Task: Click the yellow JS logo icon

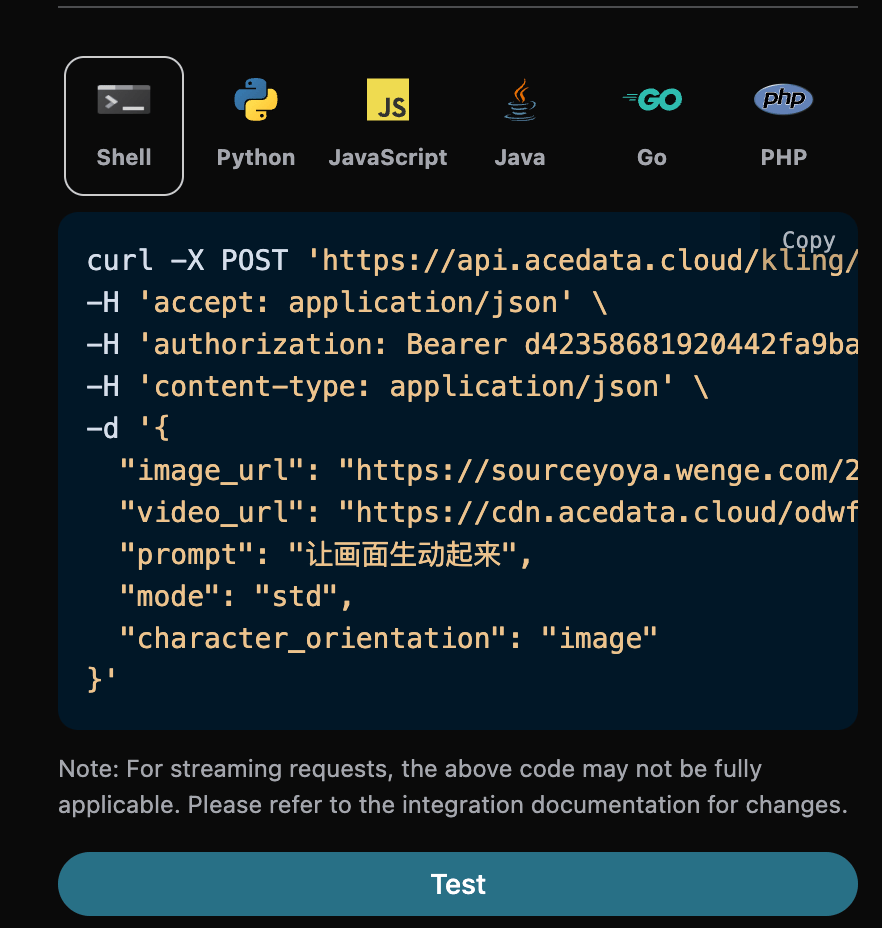Action: point(388,100)
